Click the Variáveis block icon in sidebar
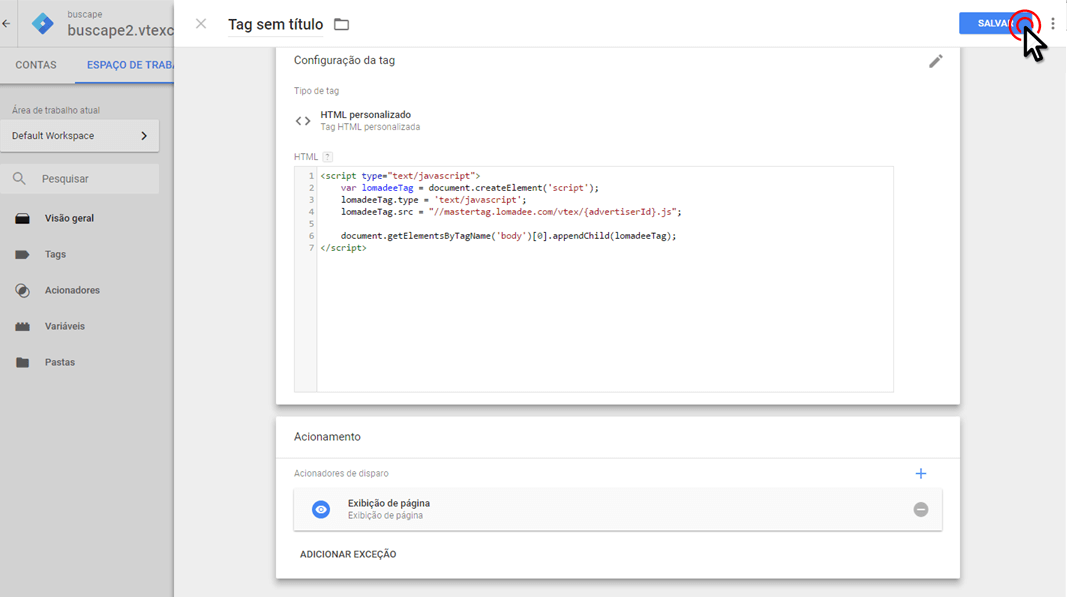 [x=22, y=327]
